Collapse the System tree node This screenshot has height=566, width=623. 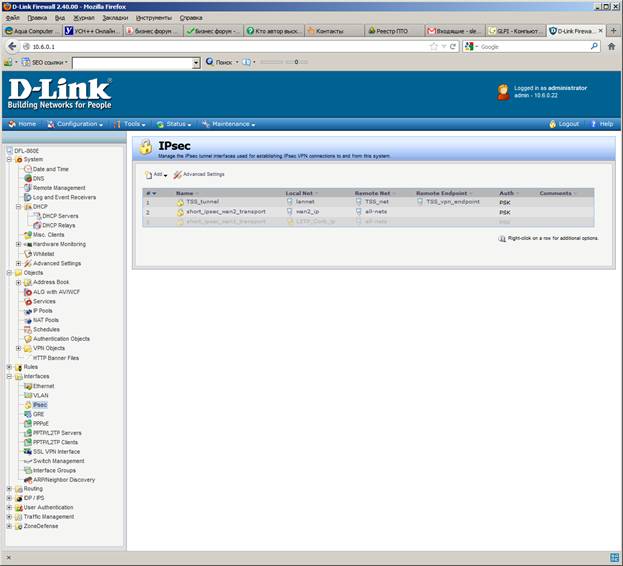pyautogui.click(x=9, y=160)
